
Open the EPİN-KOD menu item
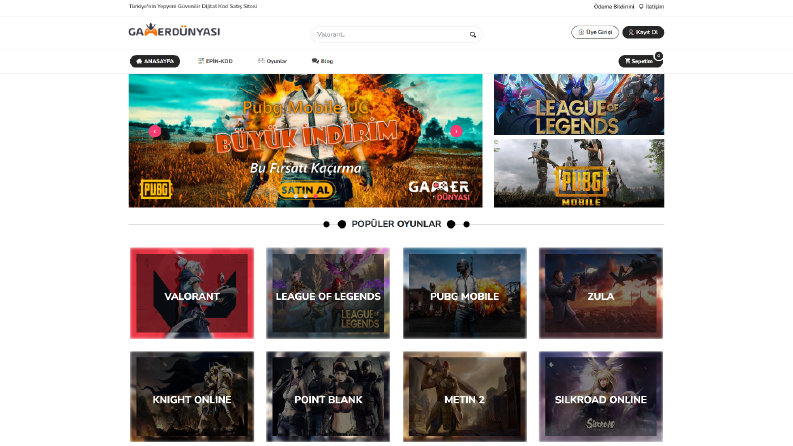coord(215,61)
